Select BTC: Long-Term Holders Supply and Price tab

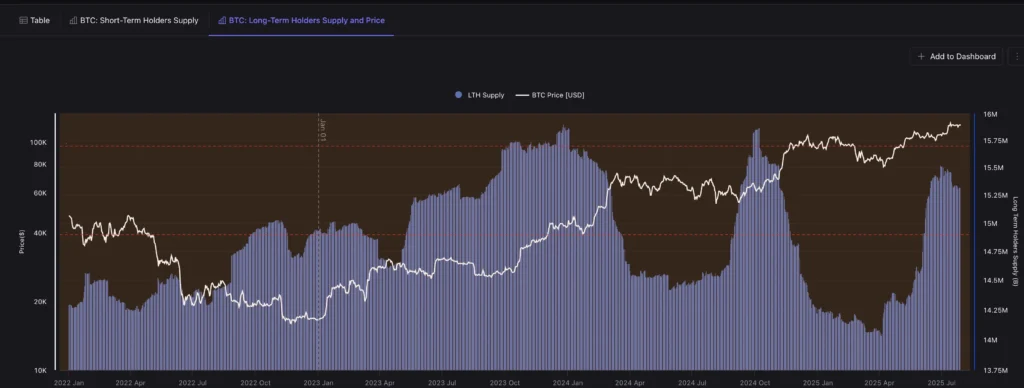click(x=301, y=20)
